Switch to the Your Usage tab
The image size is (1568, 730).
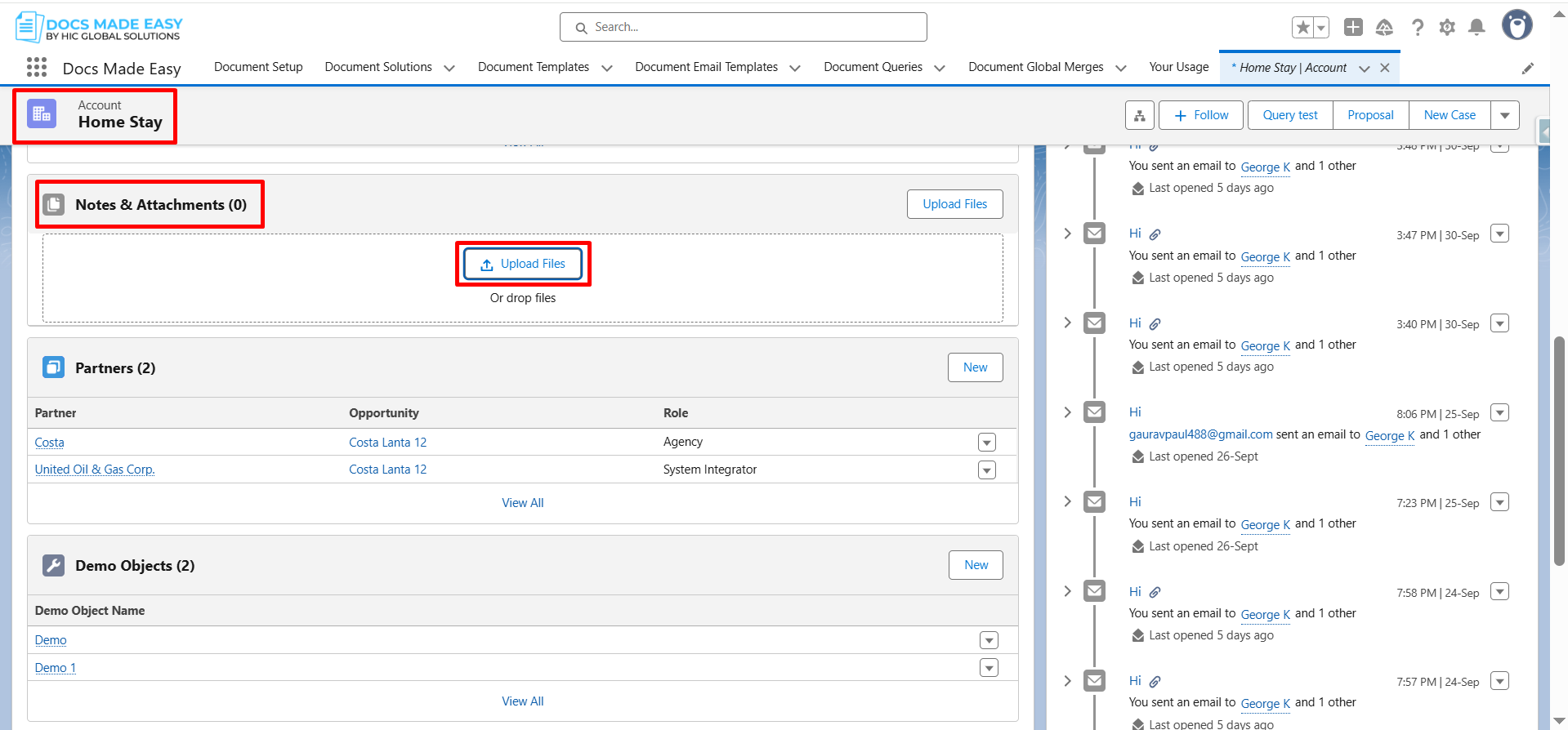point(1178,67)
